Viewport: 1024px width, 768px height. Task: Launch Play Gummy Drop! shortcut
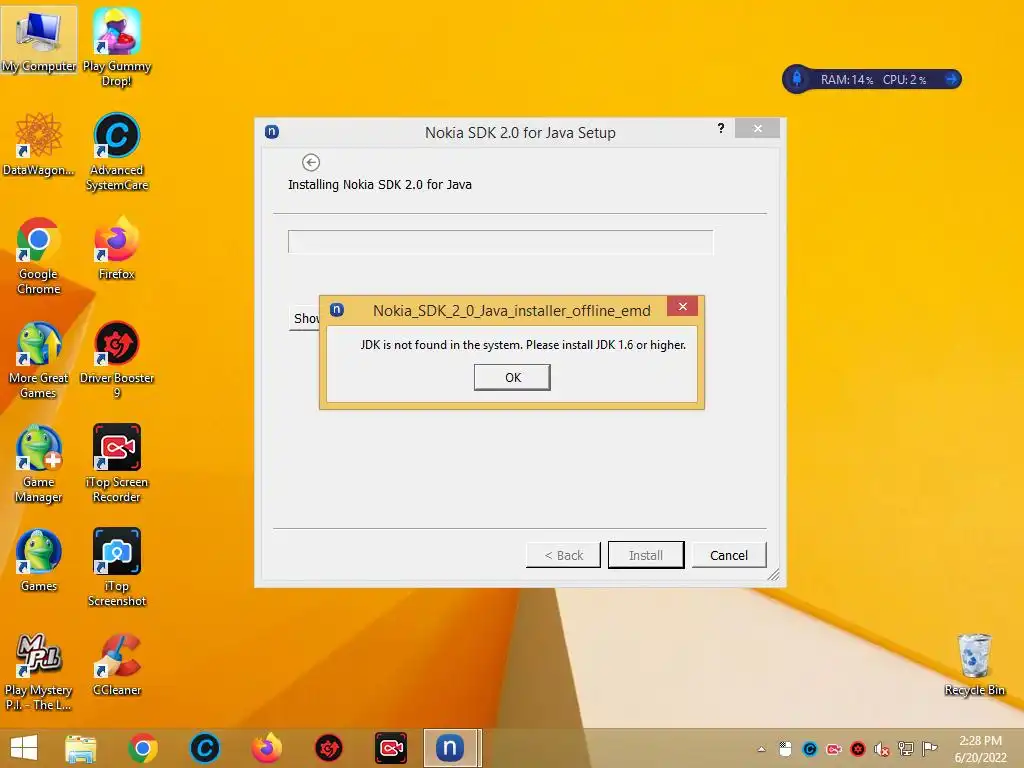coord(117,47)
